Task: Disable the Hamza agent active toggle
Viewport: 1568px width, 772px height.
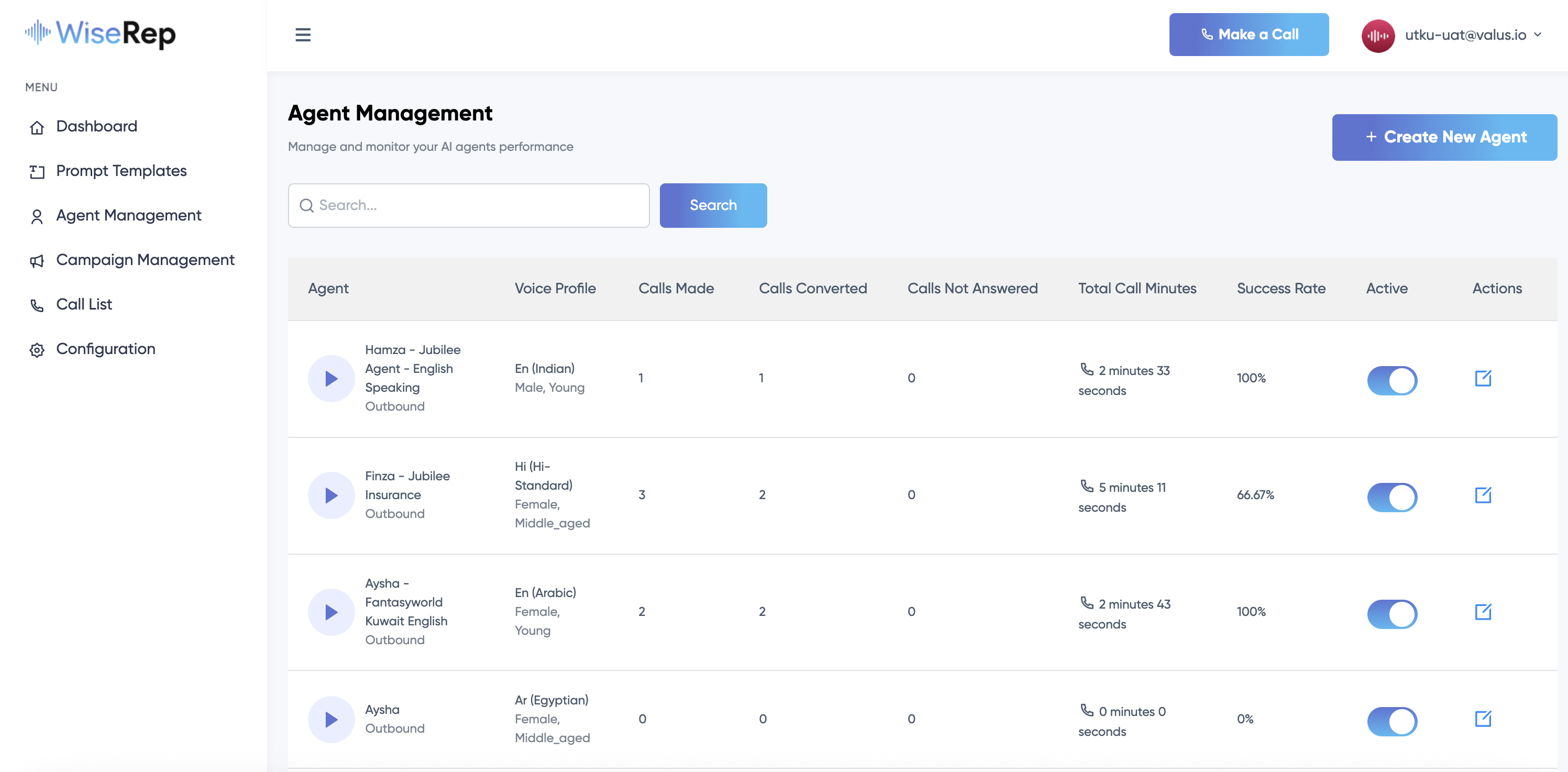Action: pyautogui.click(x=1393, y=380)
